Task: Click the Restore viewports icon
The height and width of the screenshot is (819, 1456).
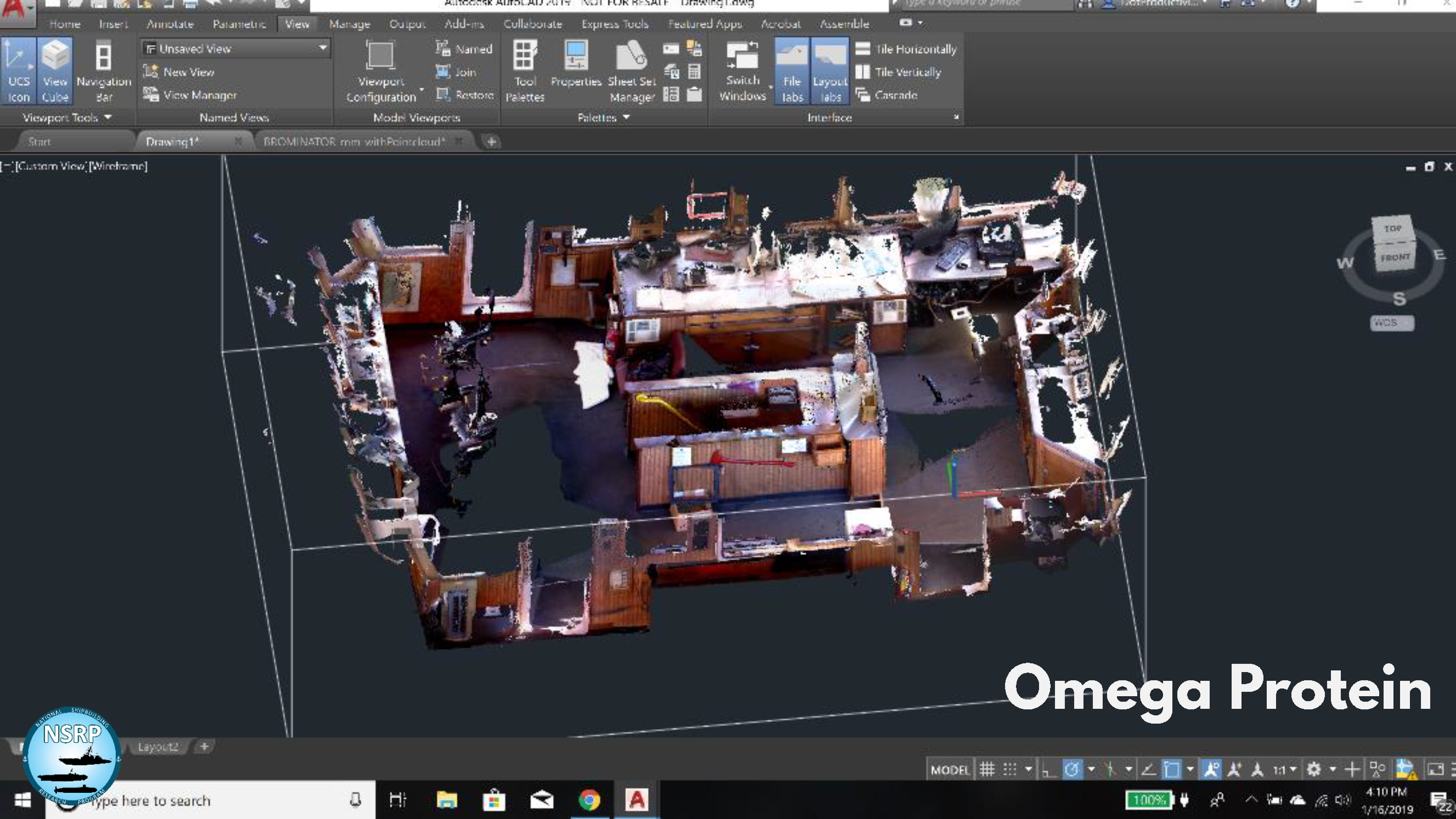Action: point(443,94)
